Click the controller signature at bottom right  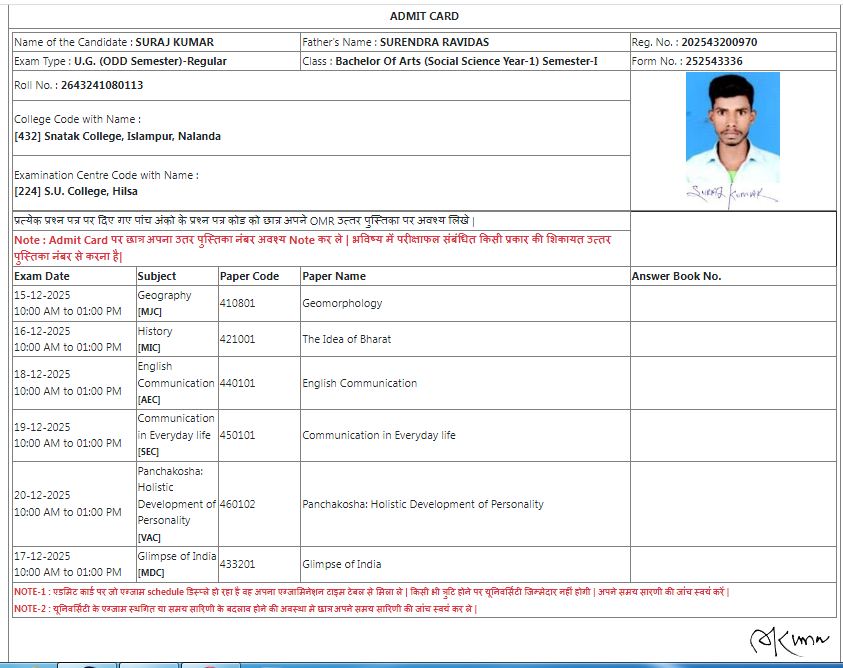pos(788,641)
